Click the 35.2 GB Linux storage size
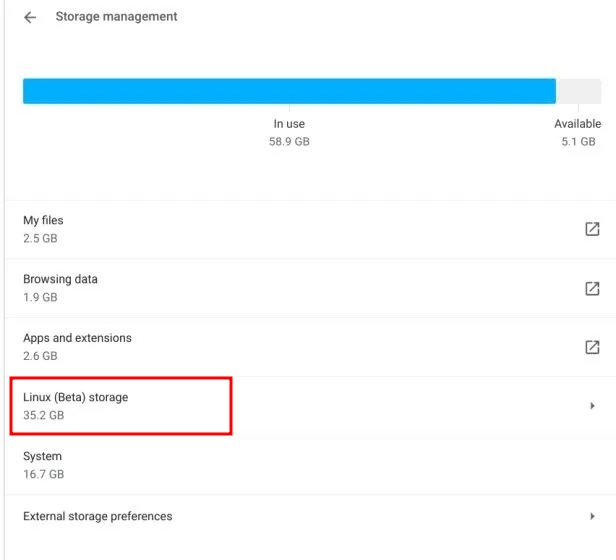The width and height of the screenshot is (616, 560). [x=43, y=415]
